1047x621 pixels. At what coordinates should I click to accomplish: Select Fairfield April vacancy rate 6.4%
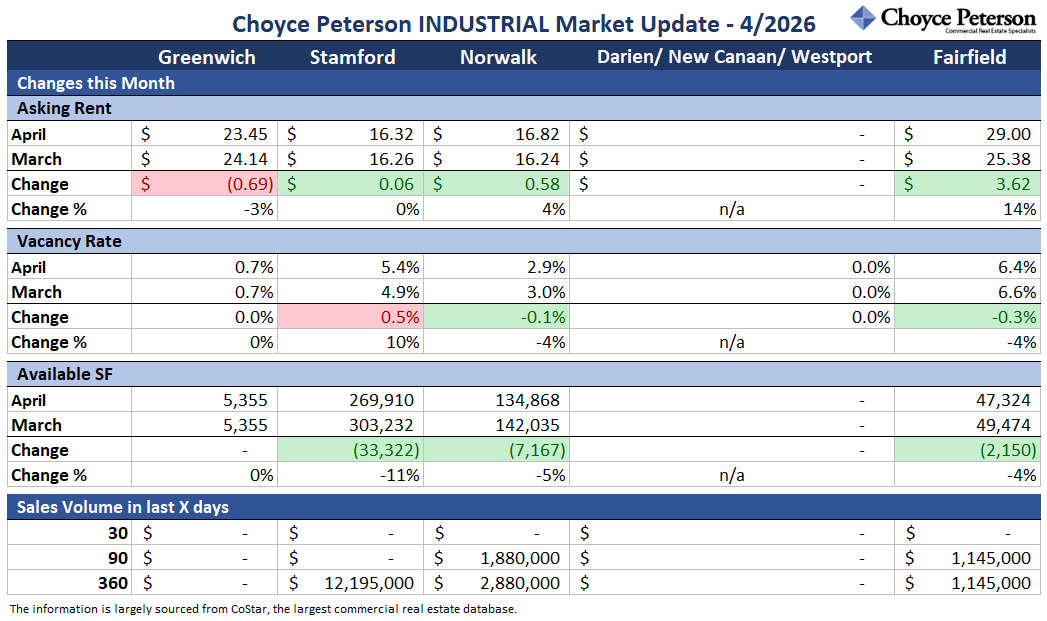coord(968,267)
